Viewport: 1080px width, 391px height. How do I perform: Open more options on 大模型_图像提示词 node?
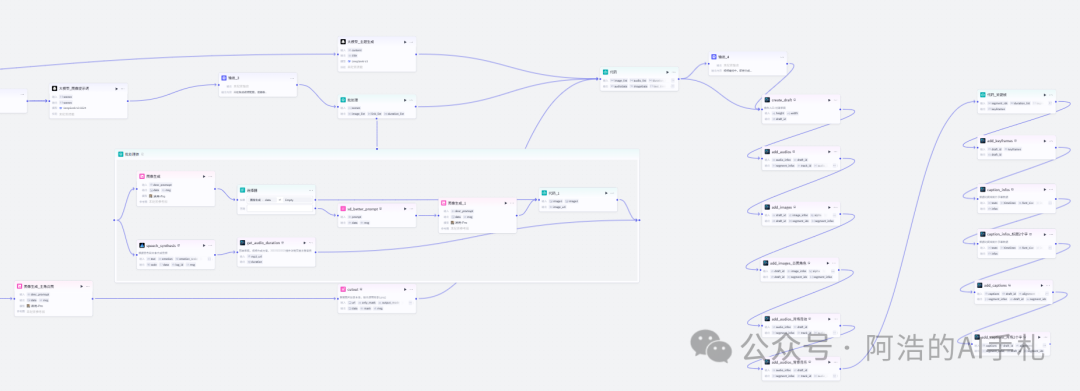pyautogui.click(x=123, y=88)
